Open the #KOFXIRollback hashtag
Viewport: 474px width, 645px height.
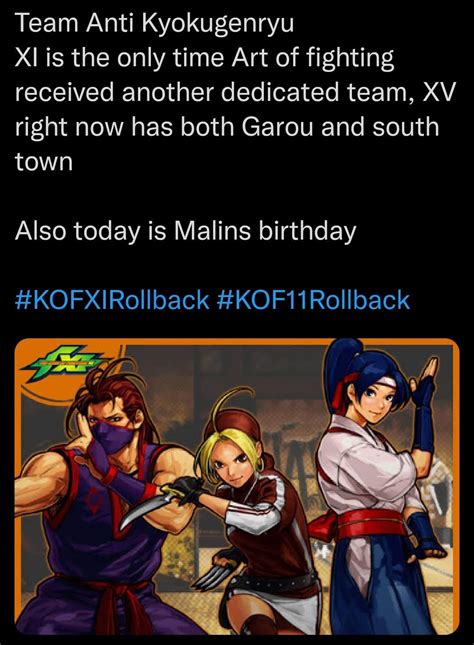112,299
